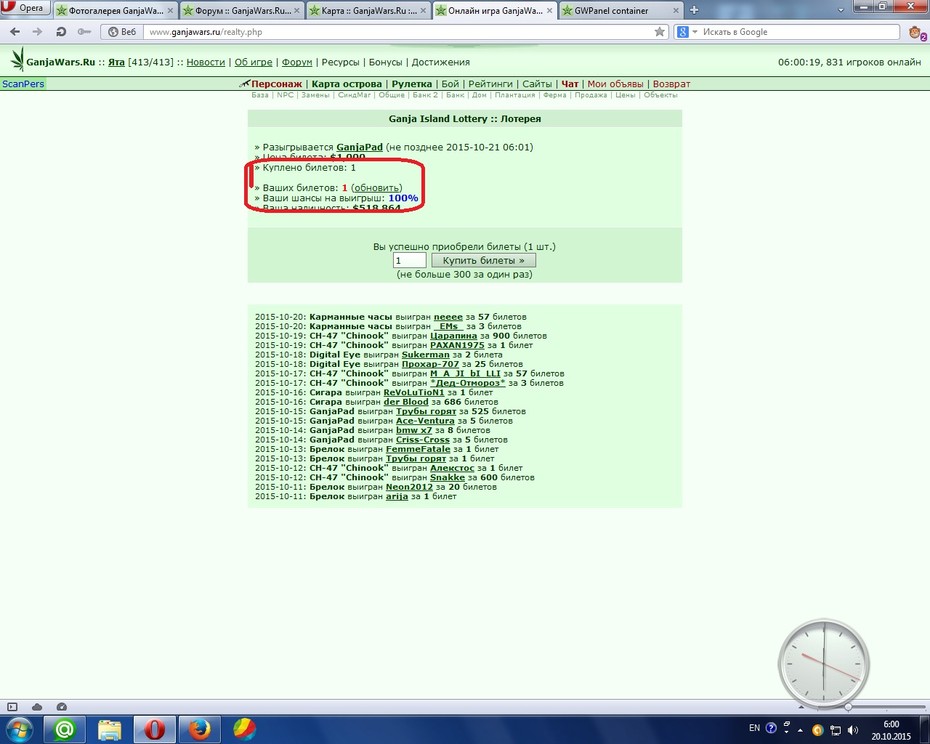The image size is (930, 744).
Task: Click the обновить refresh link
Action: 377,187
